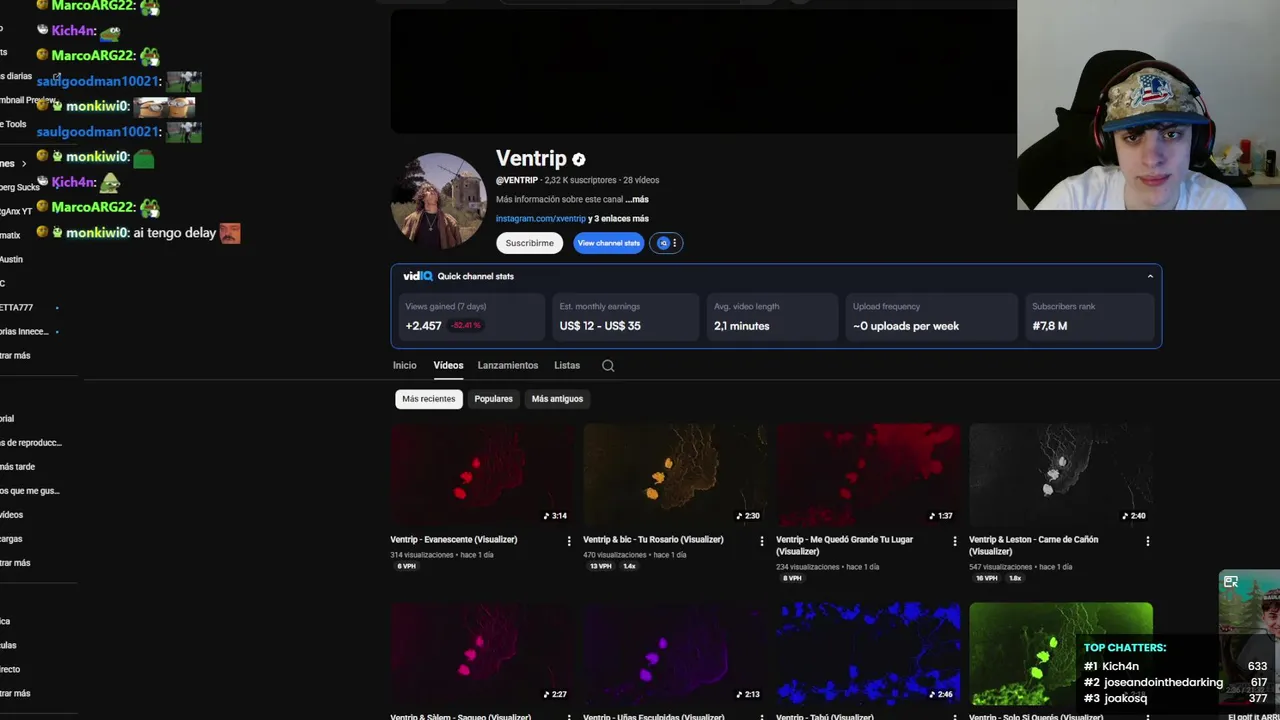The width and height of the screenshot is (1280, 720).
Task: Click the picture-in-picture icon above the Top Chatters overlay
Action: pos(1231,582)
